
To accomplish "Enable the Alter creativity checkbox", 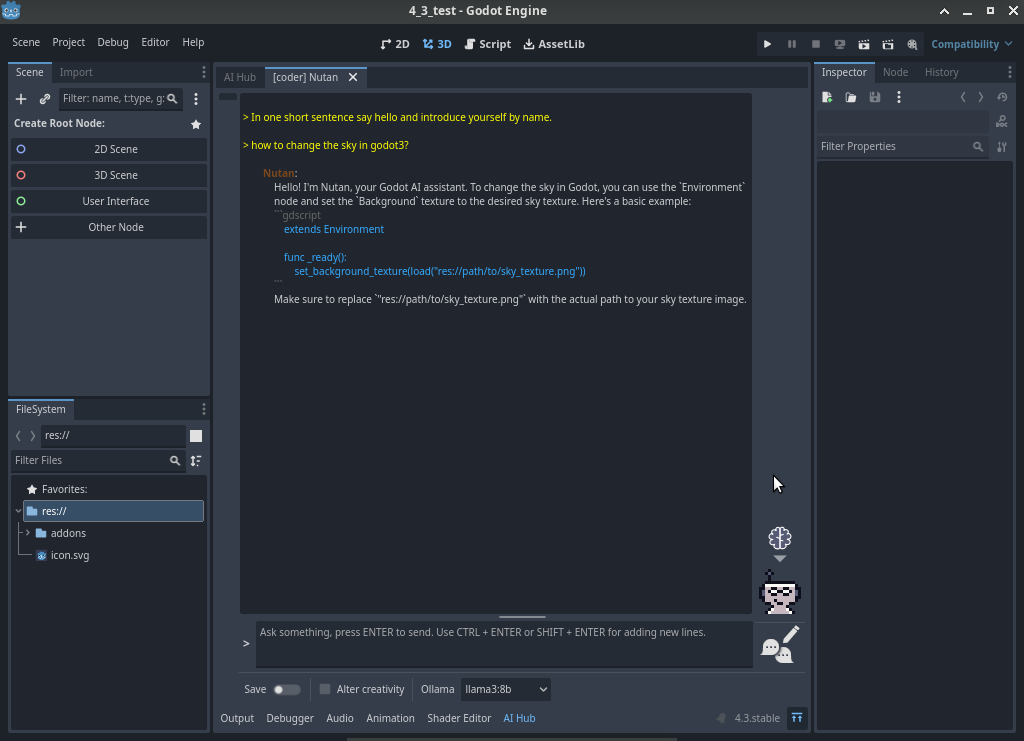I will tap(325, 689).
